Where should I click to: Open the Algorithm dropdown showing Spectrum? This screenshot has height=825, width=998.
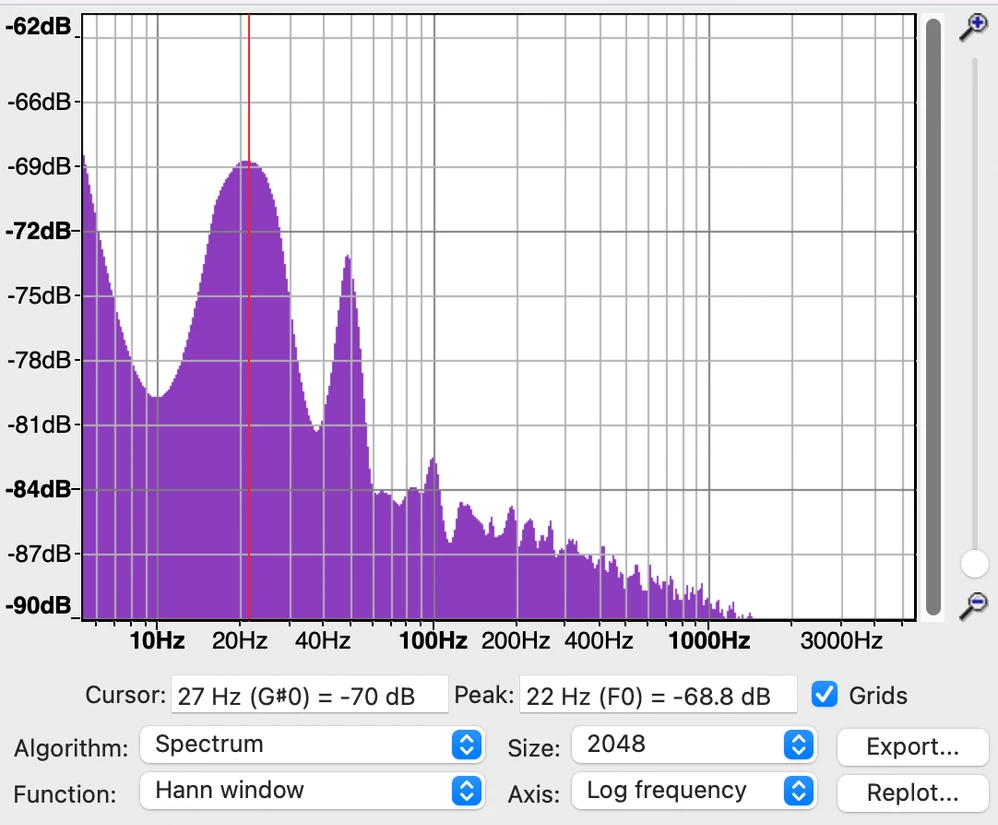(312, 744)
